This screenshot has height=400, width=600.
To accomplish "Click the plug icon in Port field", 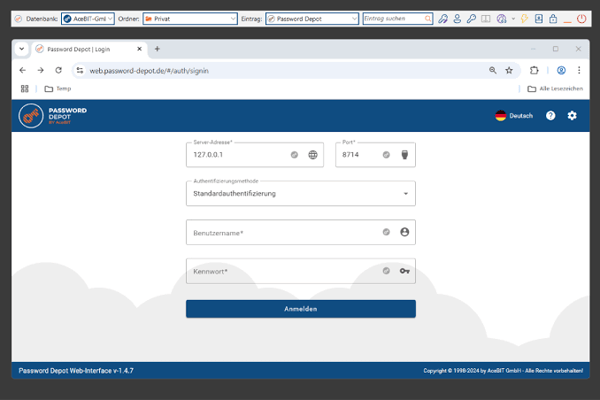I will point(404,155).
